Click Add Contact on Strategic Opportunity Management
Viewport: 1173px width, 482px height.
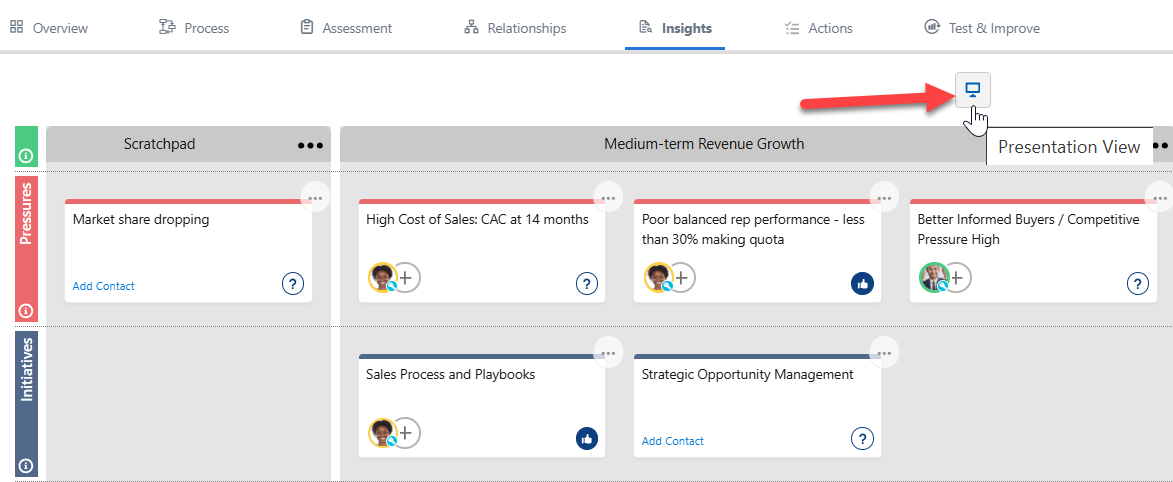coord(672,441)
